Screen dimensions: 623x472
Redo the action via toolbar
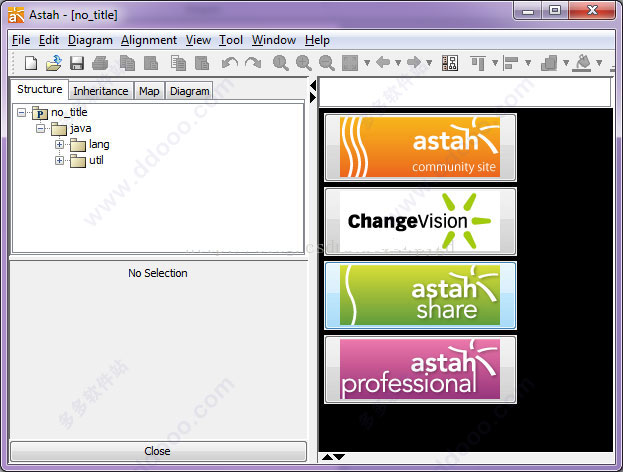253,63
